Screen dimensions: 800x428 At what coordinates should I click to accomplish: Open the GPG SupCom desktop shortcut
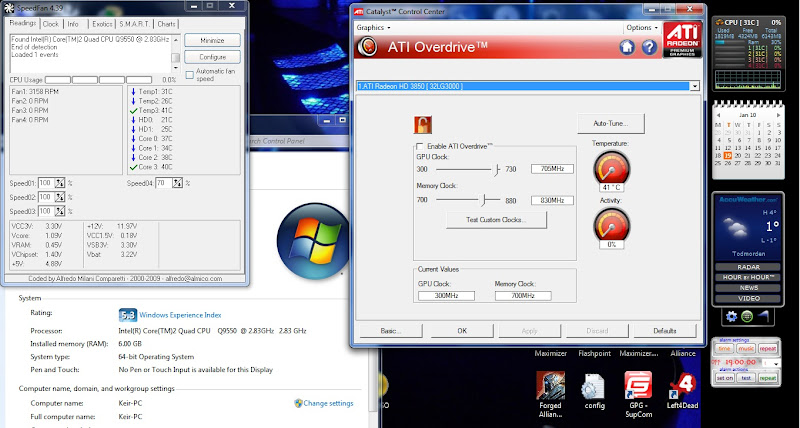(638, 385)
